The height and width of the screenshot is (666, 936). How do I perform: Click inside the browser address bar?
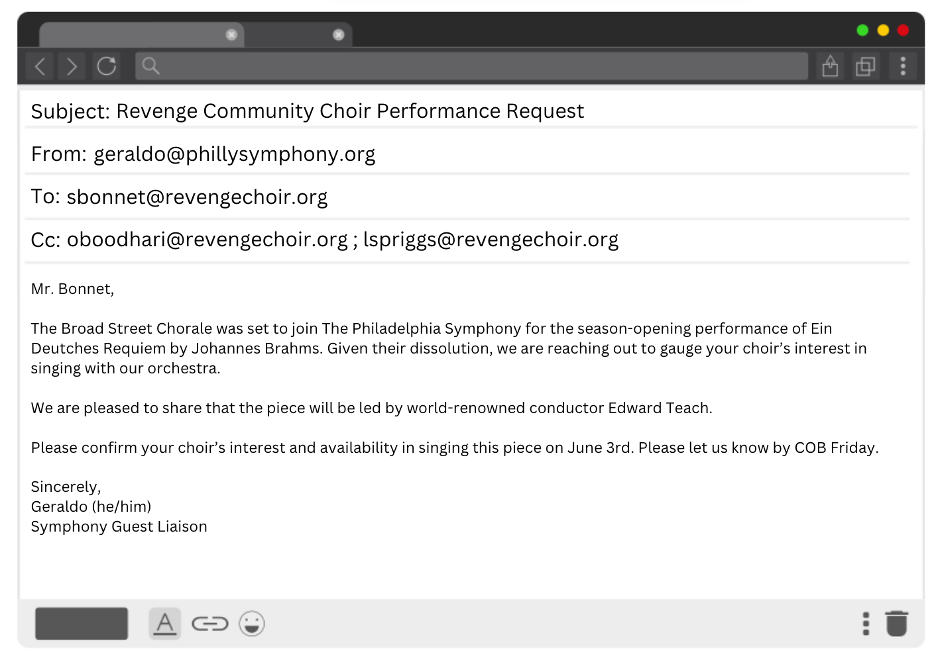pos(480,67)
